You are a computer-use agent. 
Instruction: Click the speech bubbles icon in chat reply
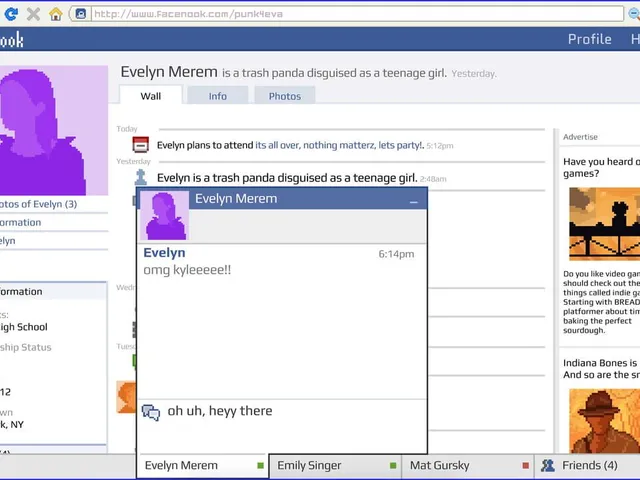point(151,412)
